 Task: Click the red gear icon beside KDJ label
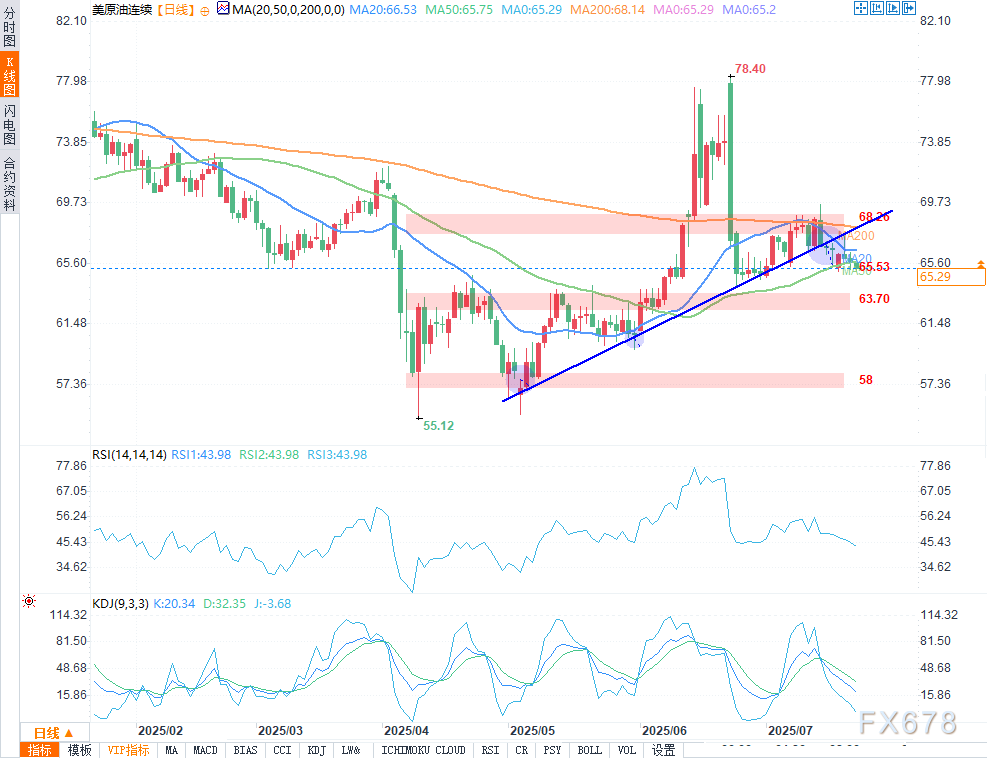pyautogui.click(x=28, y=601)
